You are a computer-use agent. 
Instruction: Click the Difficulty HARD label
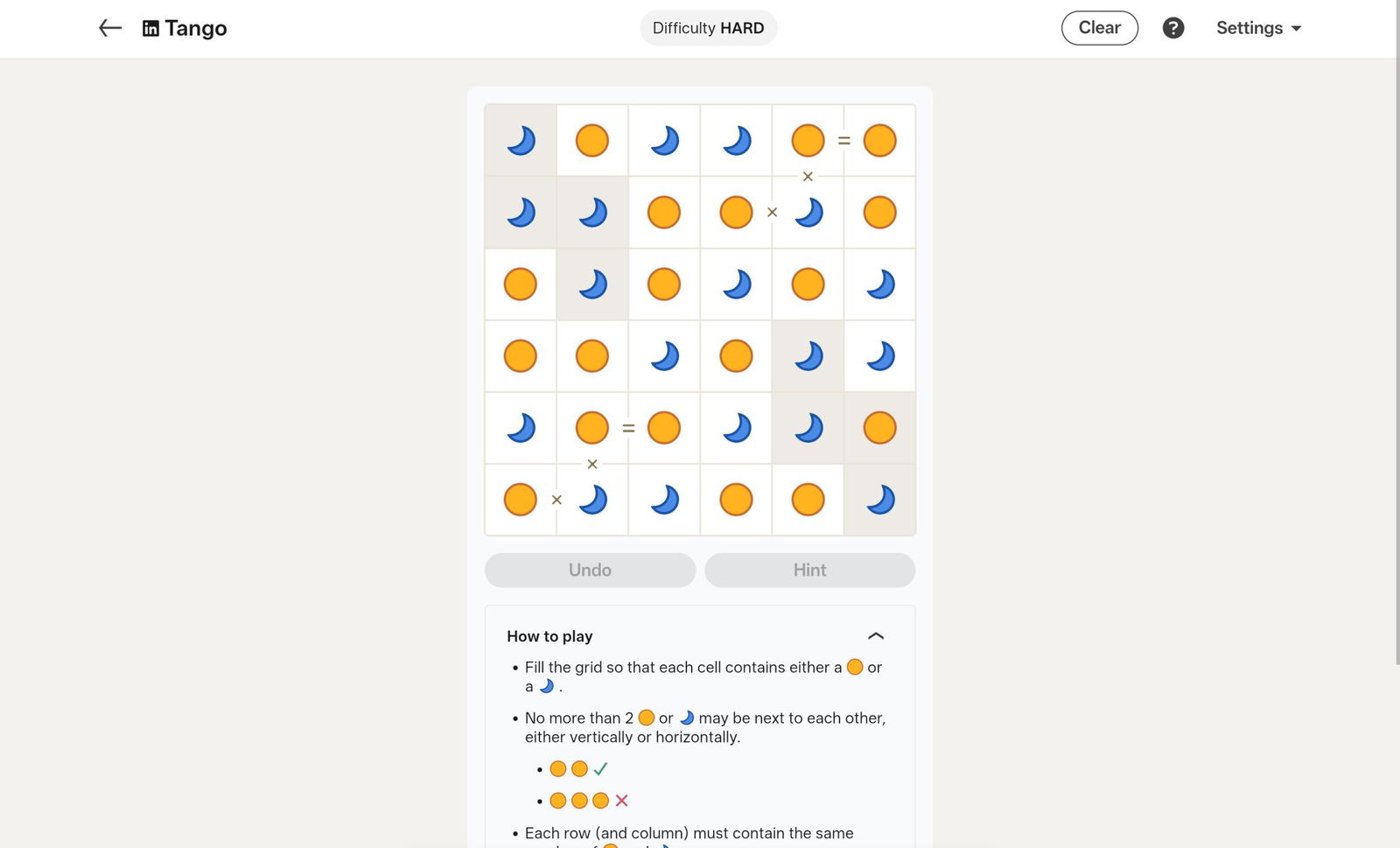point(708,28)
